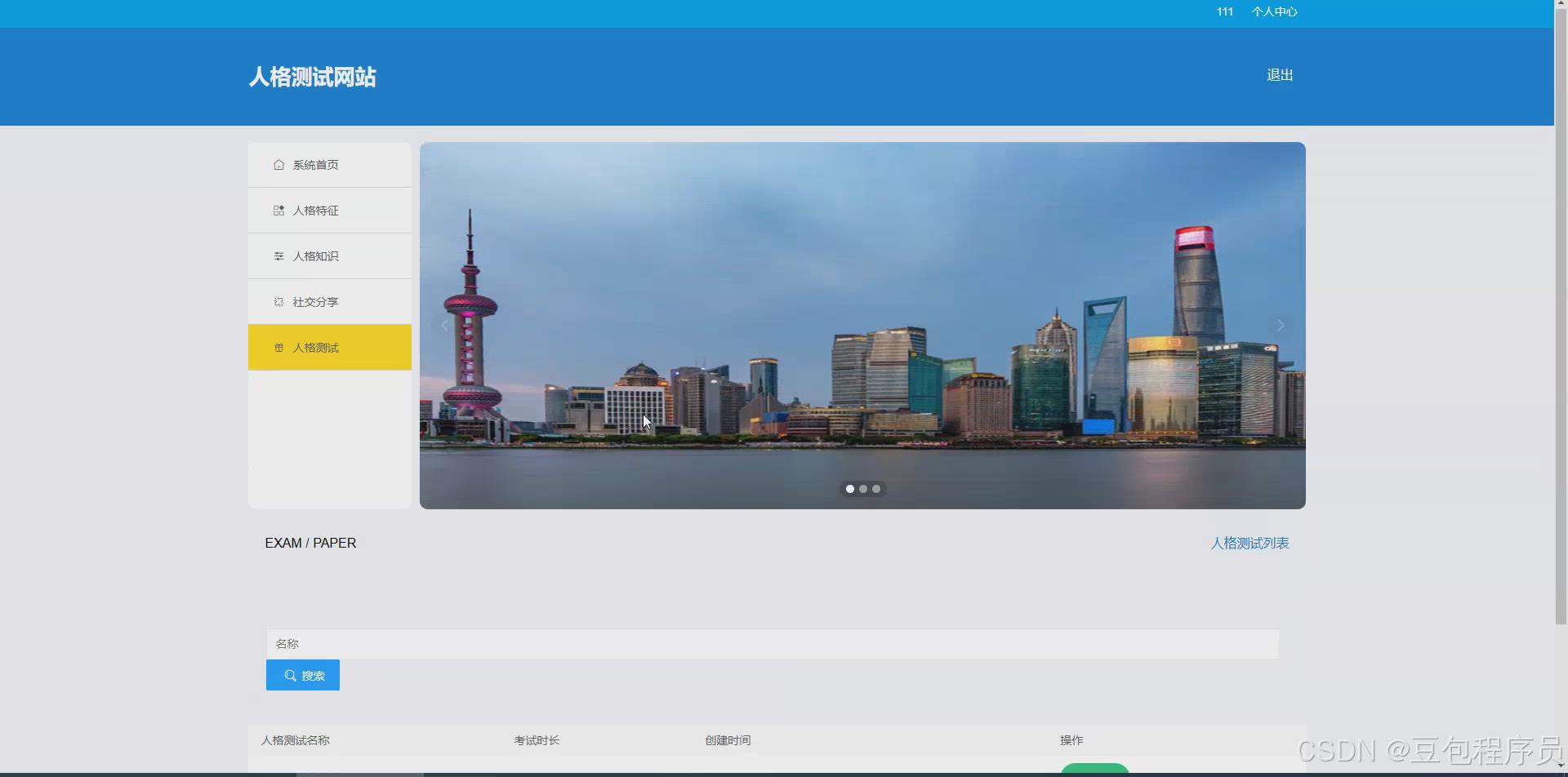
Task: Select the 人格特征 sidebar icon
Action: click(x=278, y=210)
